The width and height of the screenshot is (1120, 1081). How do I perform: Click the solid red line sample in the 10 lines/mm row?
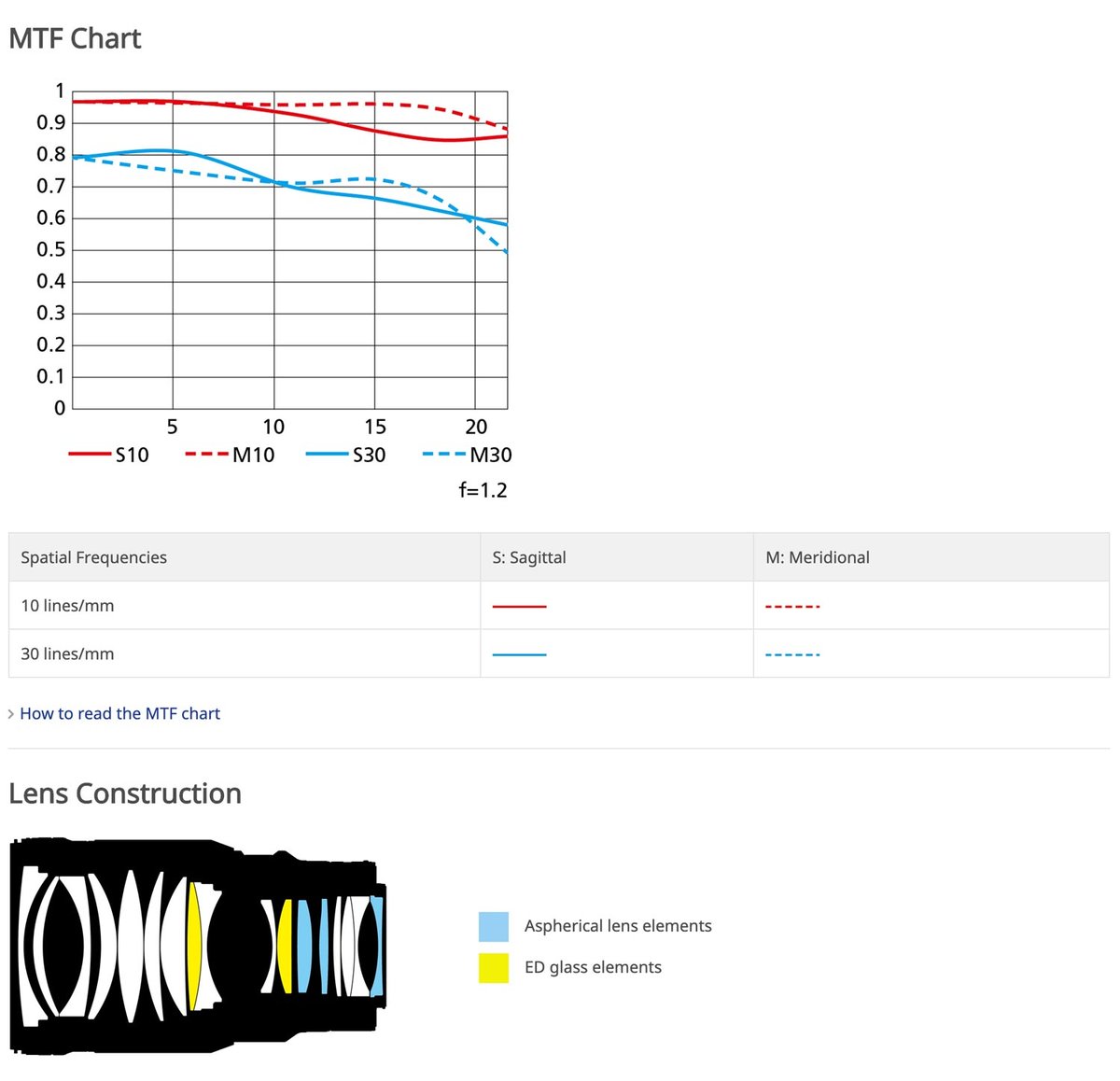pyautogui.click(x=519, y=607)
